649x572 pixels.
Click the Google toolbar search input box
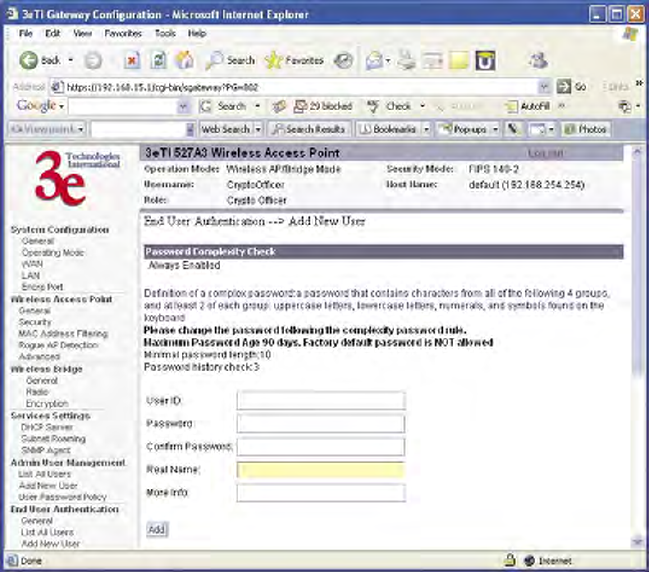coord(123,107)
